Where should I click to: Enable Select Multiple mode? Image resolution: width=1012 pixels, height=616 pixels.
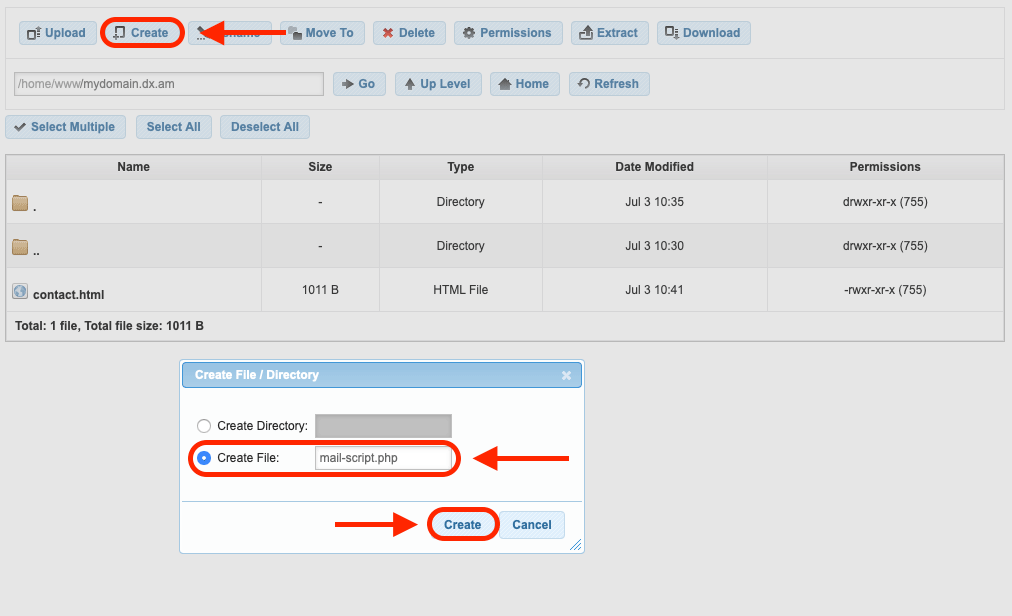pos(65,126)
